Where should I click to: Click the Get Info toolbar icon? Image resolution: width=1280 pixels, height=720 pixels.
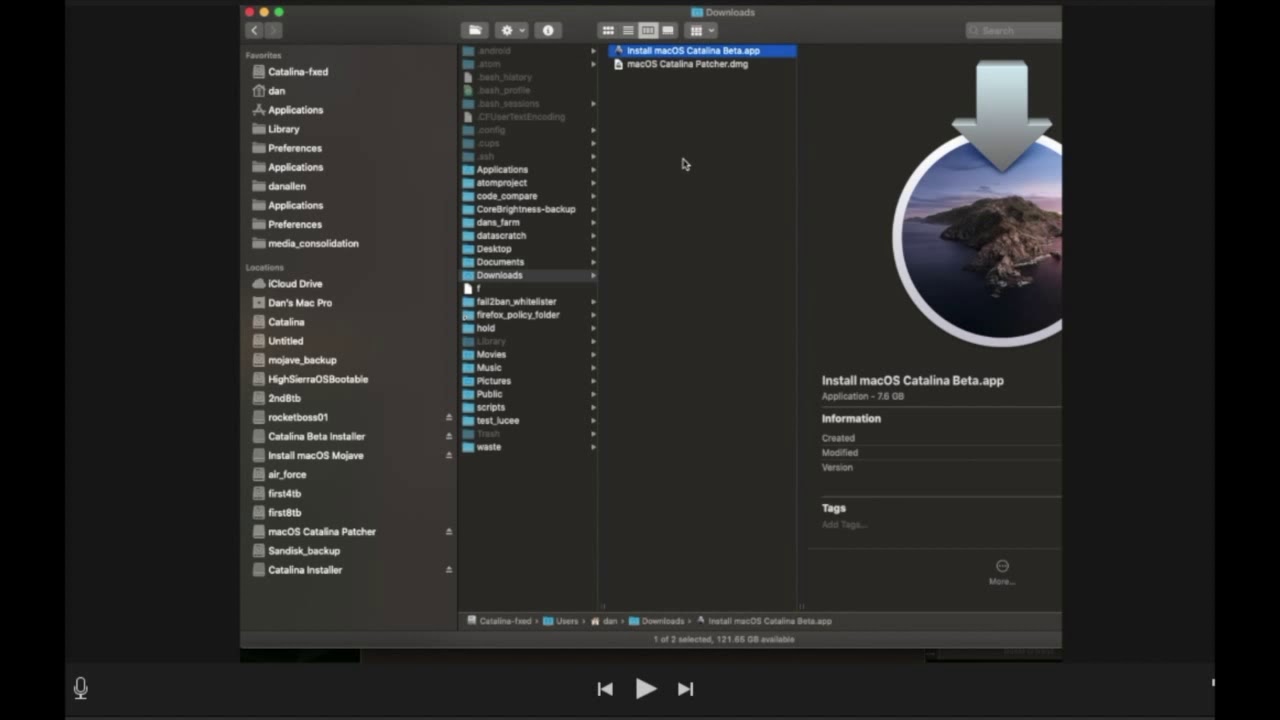click(548, 31)
